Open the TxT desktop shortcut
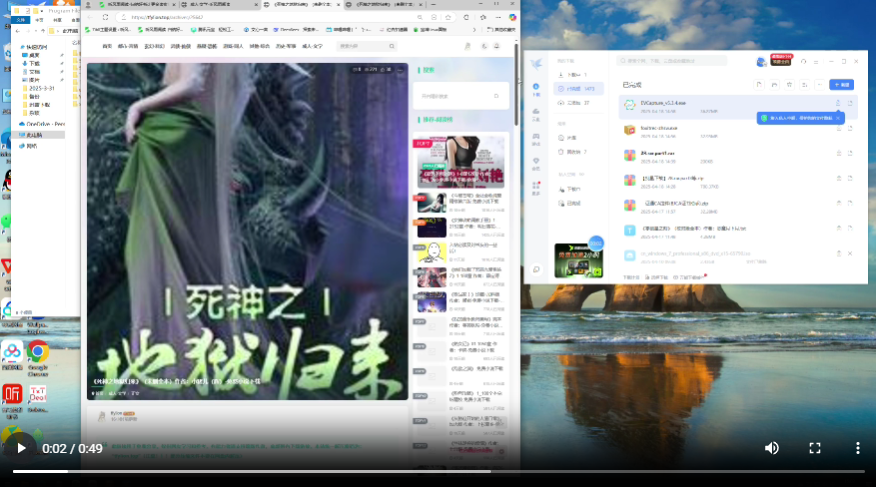This screenshot has width=876, height=487. [x=37, y=399]
